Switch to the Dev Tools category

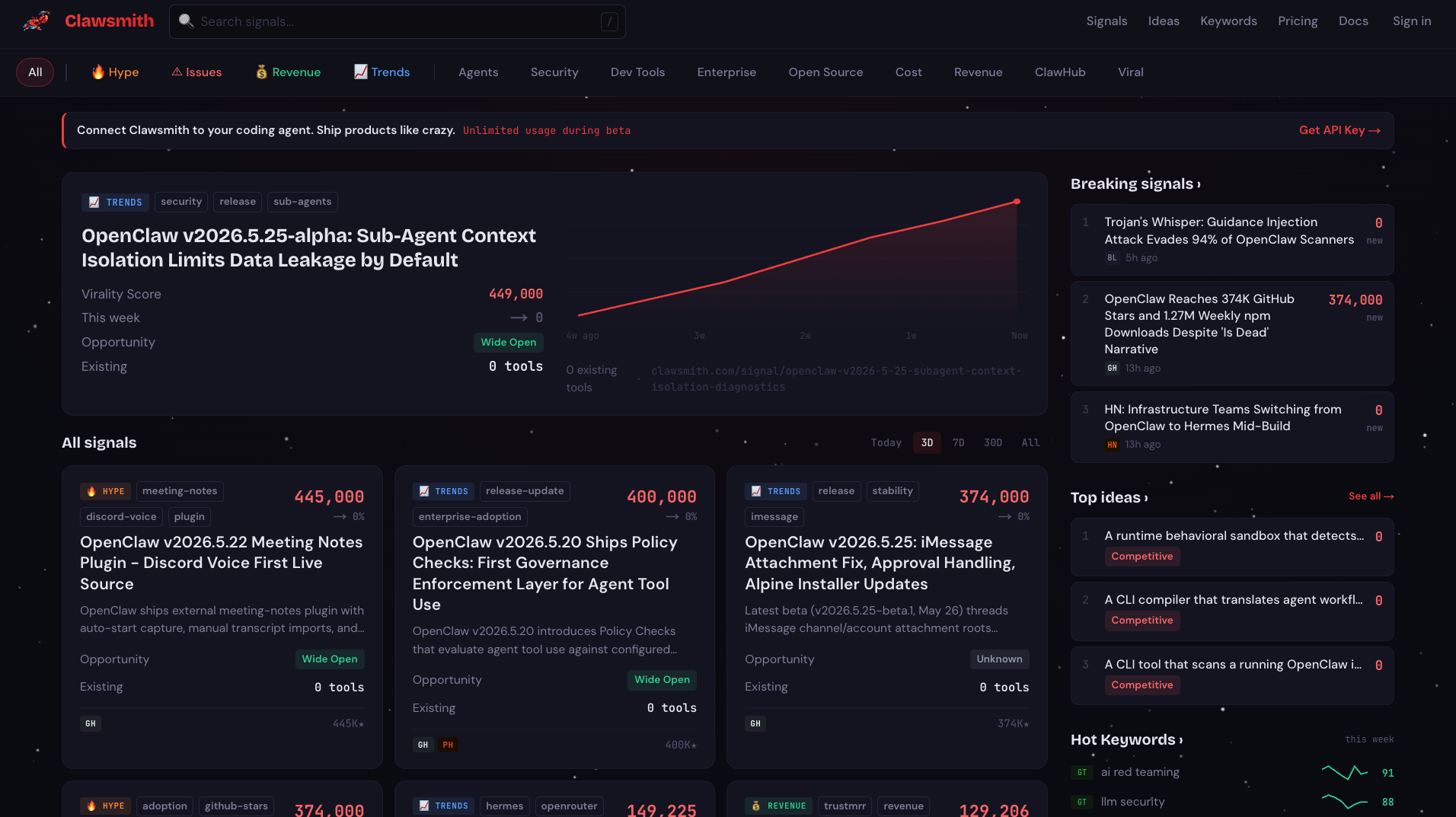(x=637, y=72)
